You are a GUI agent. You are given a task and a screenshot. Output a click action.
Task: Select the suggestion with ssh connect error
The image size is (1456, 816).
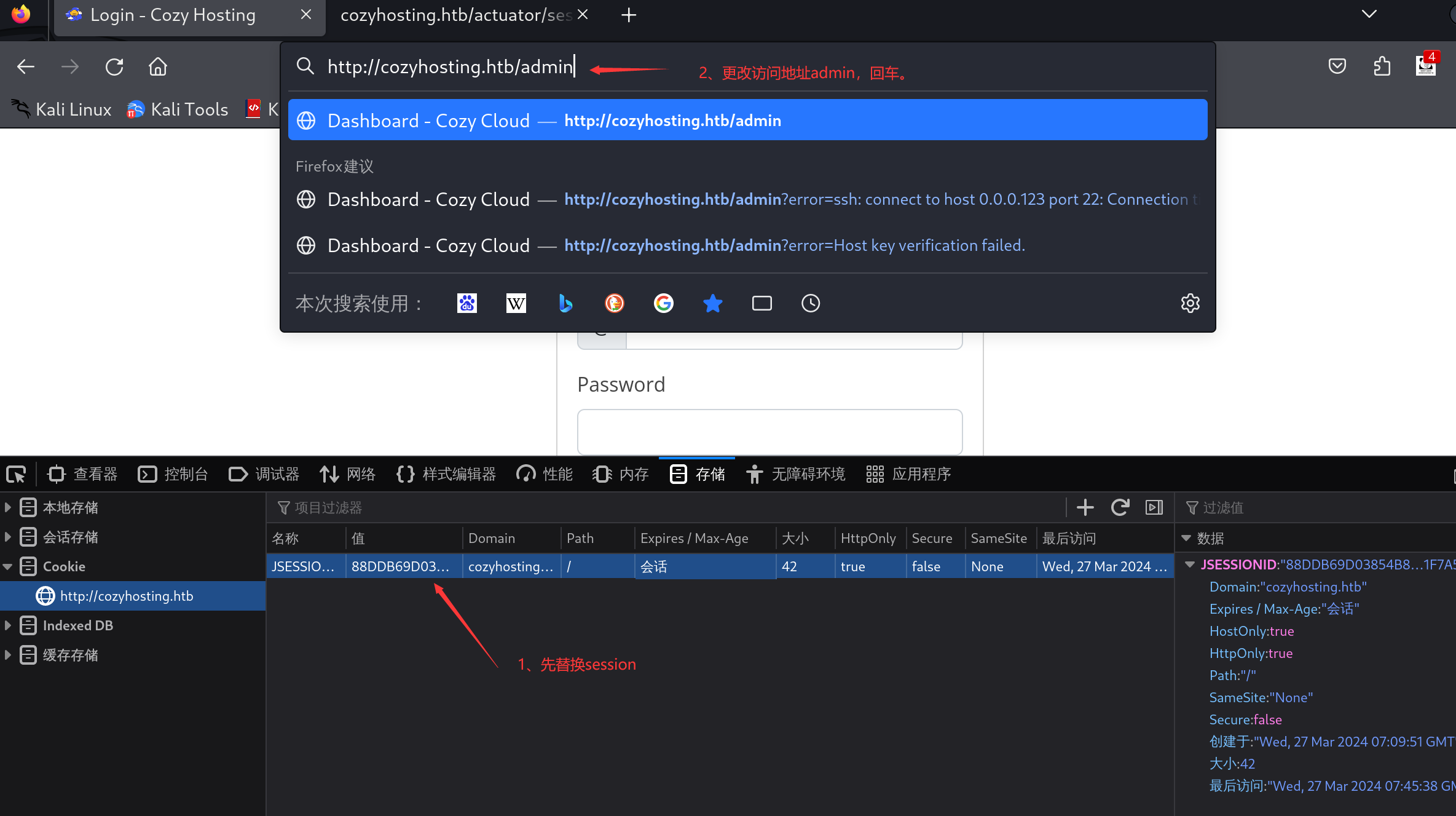point(747,199)
